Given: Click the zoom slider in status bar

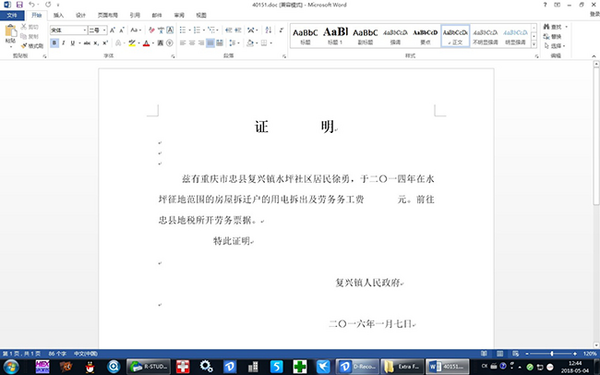Looking at the screenshot, I should tap(551, 354).
